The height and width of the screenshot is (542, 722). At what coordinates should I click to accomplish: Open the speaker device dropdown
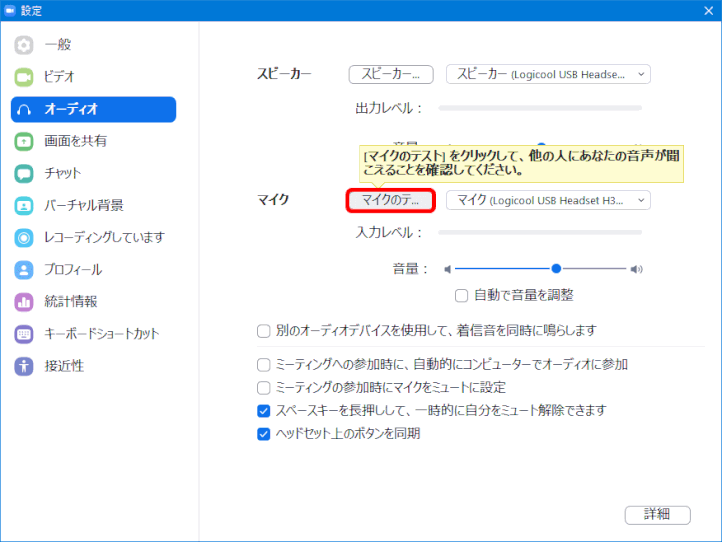[548, 74]
